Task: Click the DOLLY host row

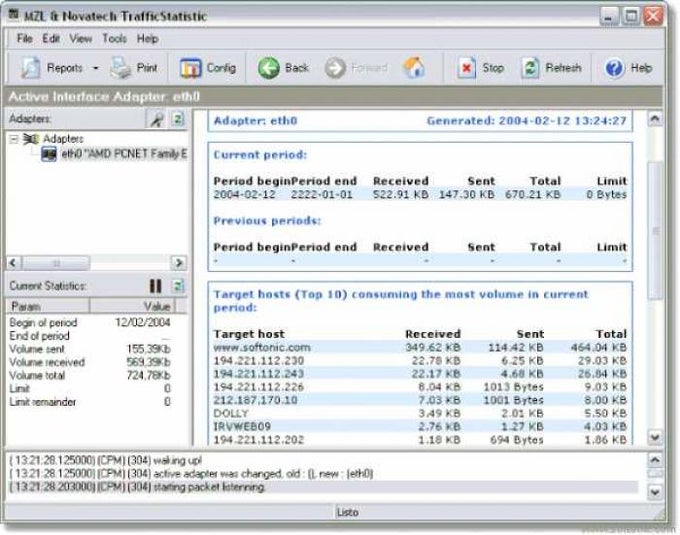Action: point(420,414)
